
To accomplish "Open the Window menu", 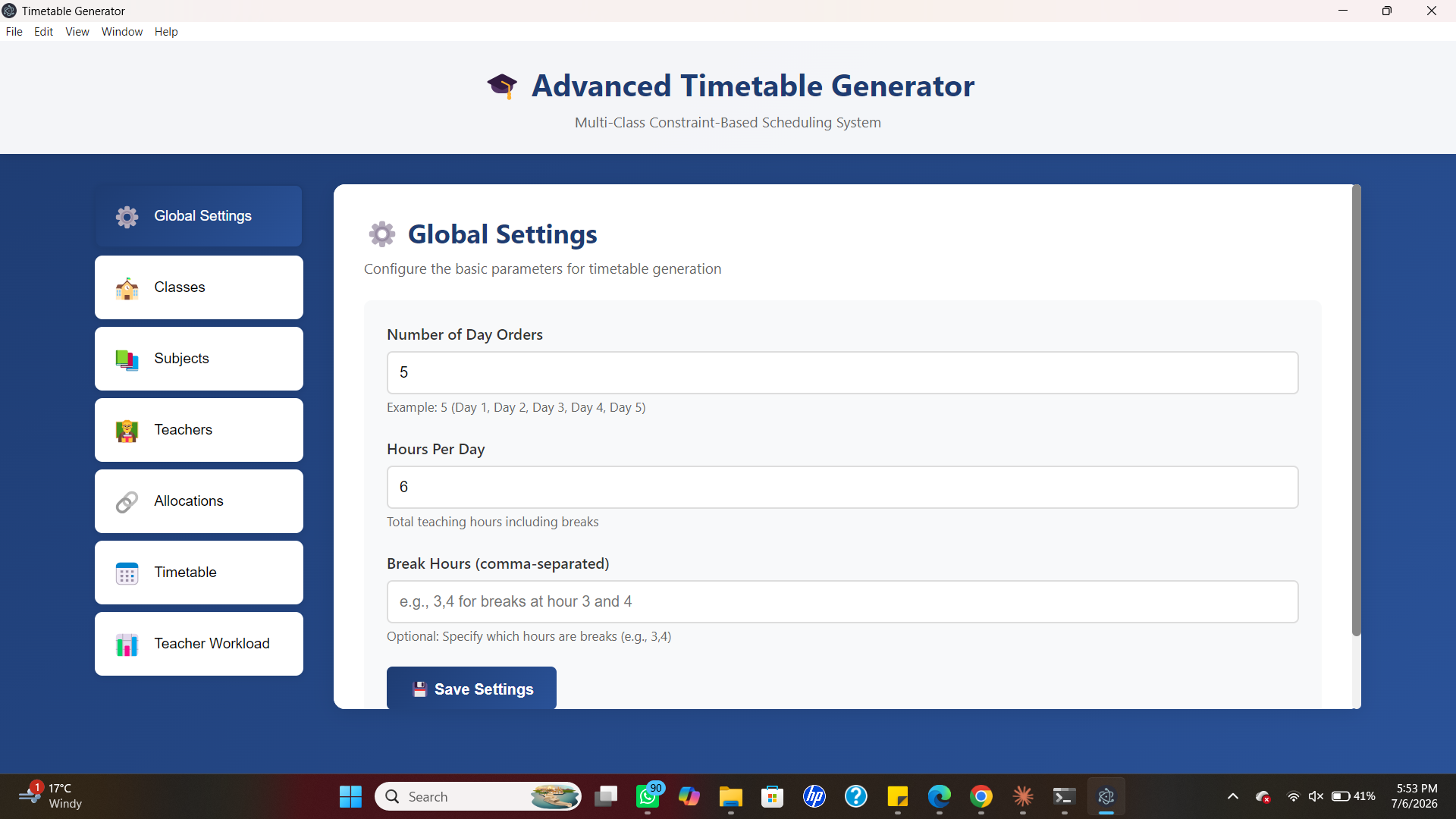I will (x=122, y=32).
